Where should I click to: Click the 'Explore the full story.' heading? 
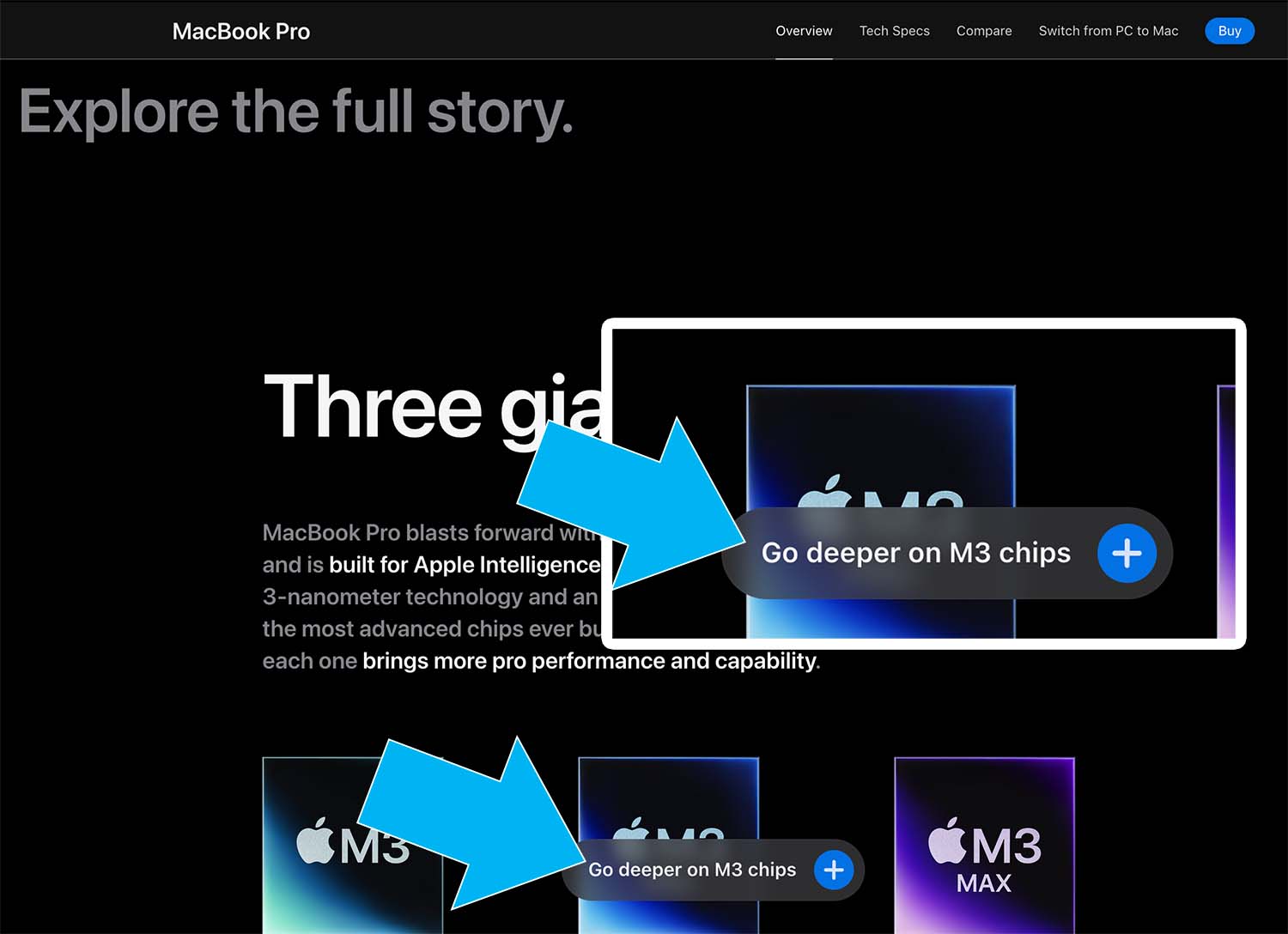pos(296,112)
